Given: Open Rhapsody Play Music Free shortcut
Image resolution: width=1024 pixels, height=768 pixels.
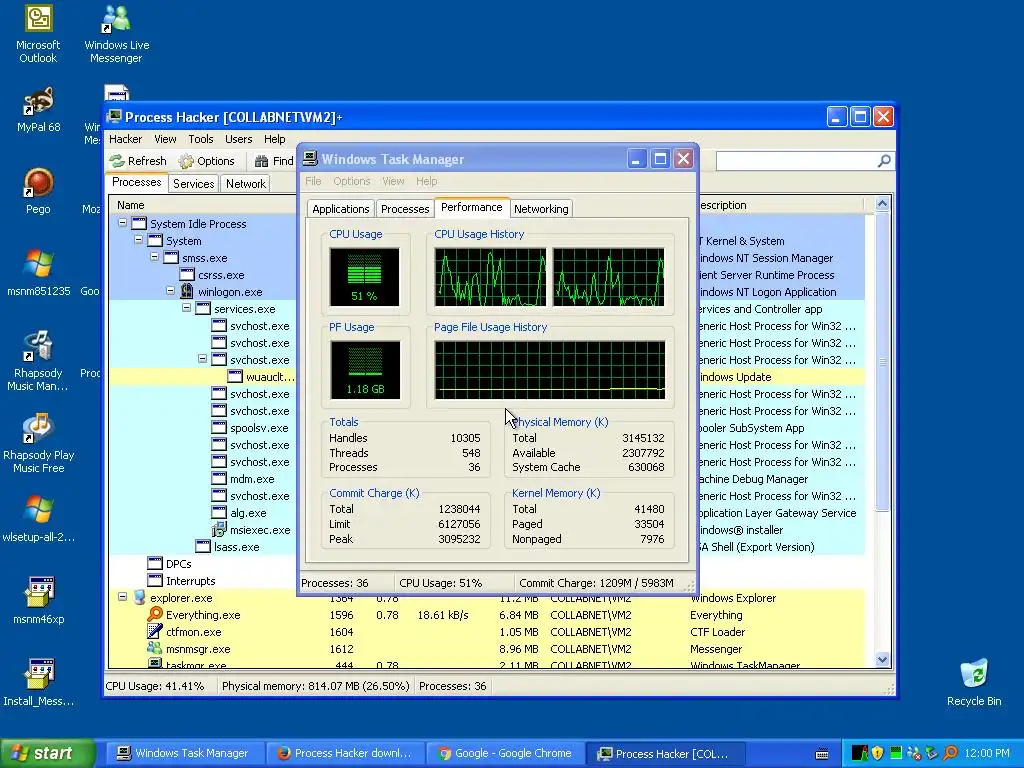Looking at the screenshot, I should pos(38,443).
